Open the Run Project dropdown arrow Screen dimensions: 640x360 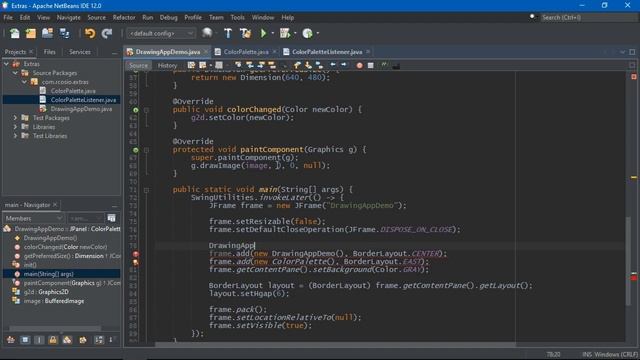[272, 33]
